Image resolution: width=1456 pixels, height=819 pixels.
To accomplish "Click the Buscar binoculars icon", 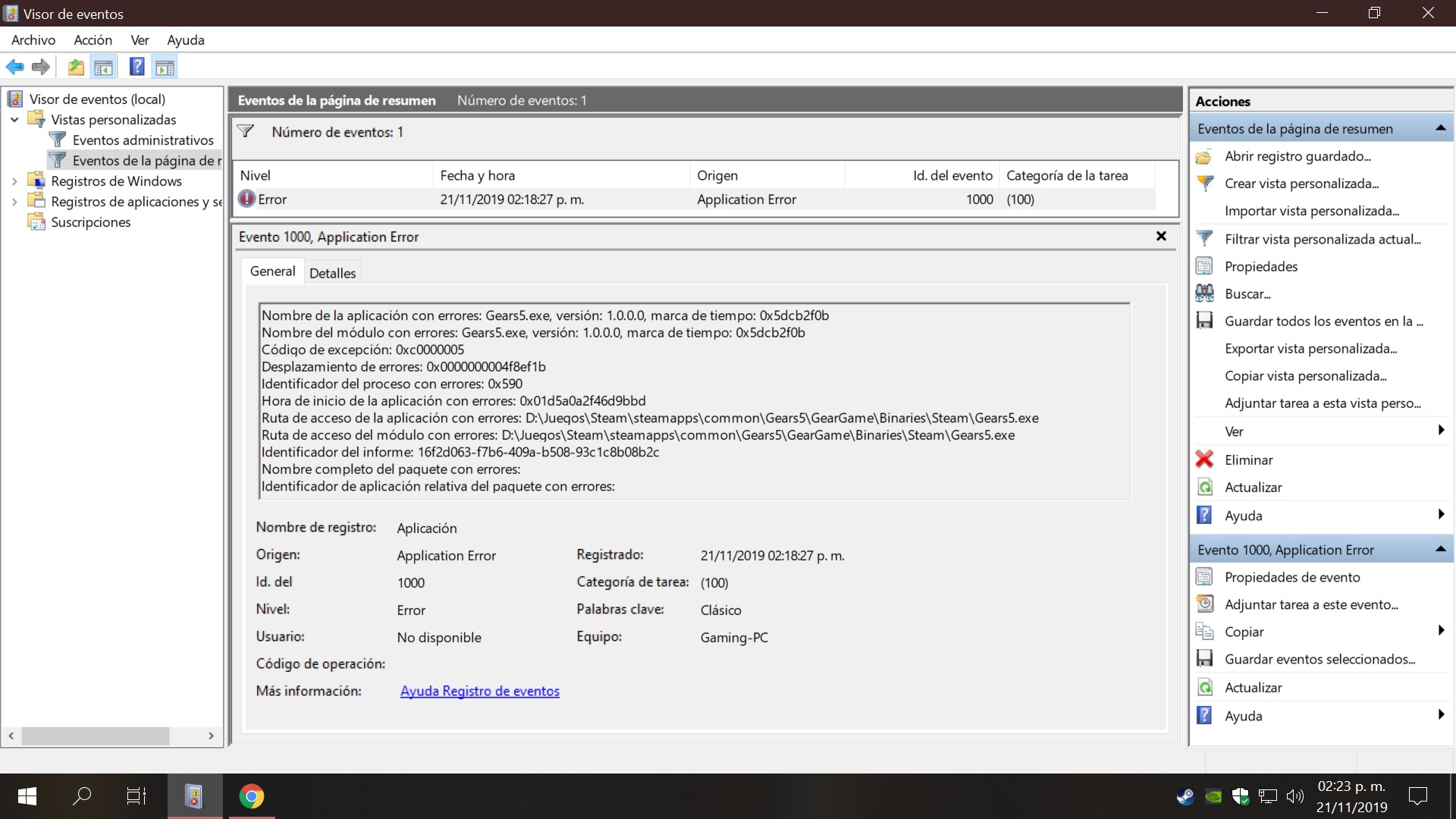I will click(1204, 293).
